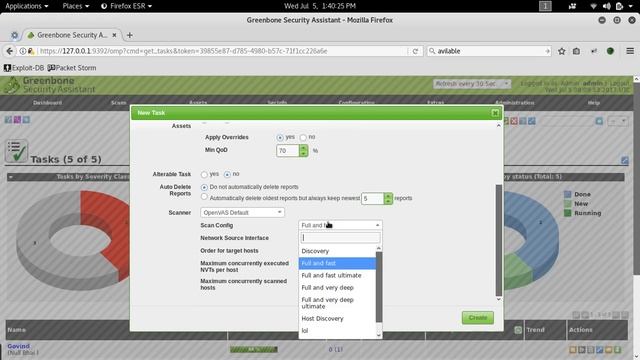This screenshot has height=360, width=640.
Task: Click the workspace indicator 1
Action: (x=545, y=6)
